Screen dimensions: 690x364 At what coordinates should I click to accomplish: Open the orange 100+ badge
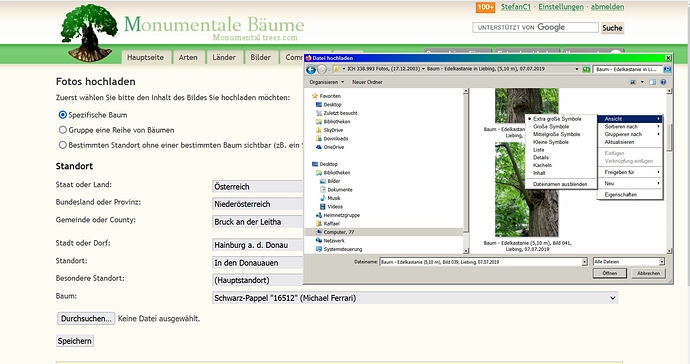click(x=485, y=7)
